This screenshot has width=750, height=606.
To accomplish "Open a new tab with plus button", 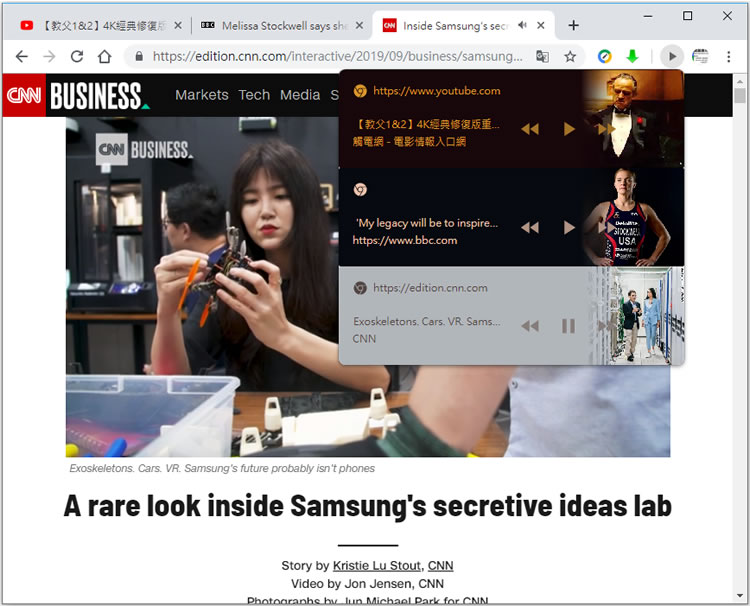I will click(573, 25).
